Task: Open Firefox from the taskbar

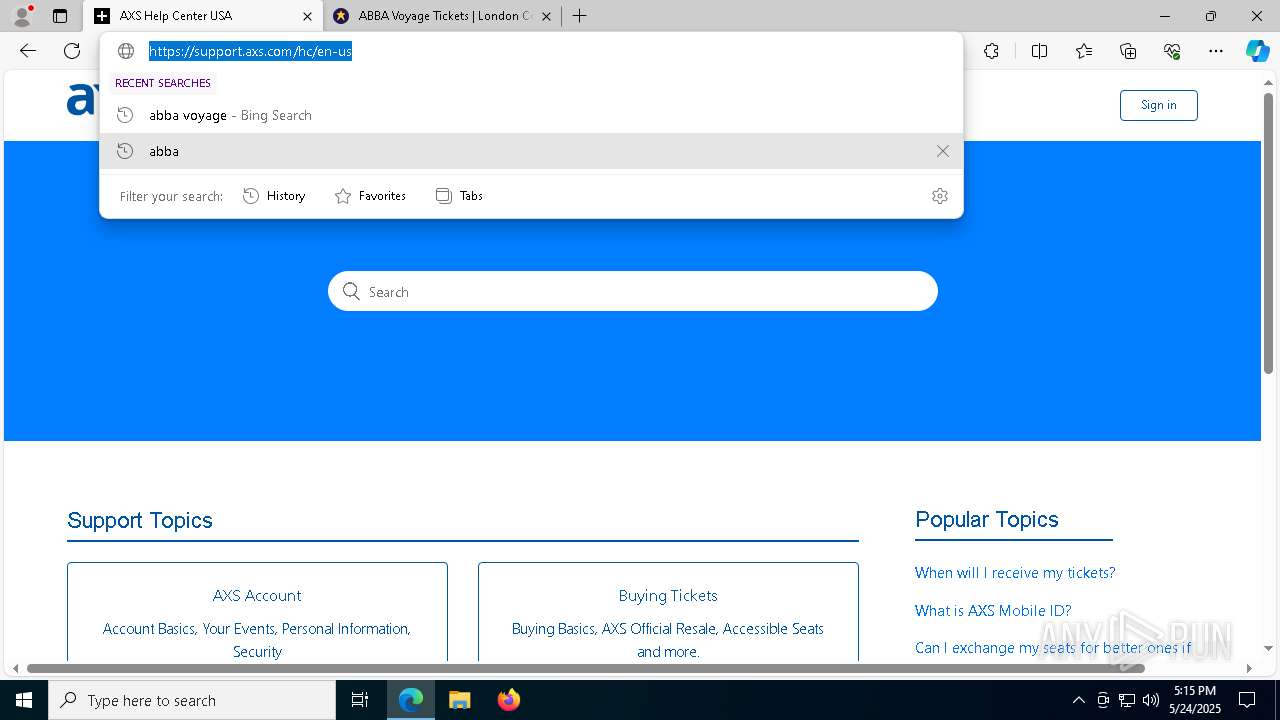Action: coord(508,700)
